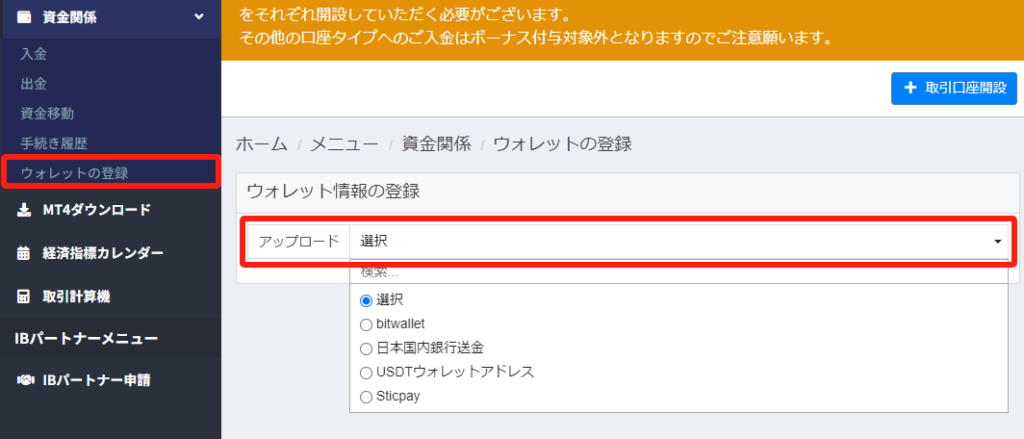Click the IBパートナー申請 handshake icon
The width and height of the screenshot is (1024, 439).
(25, 380)
